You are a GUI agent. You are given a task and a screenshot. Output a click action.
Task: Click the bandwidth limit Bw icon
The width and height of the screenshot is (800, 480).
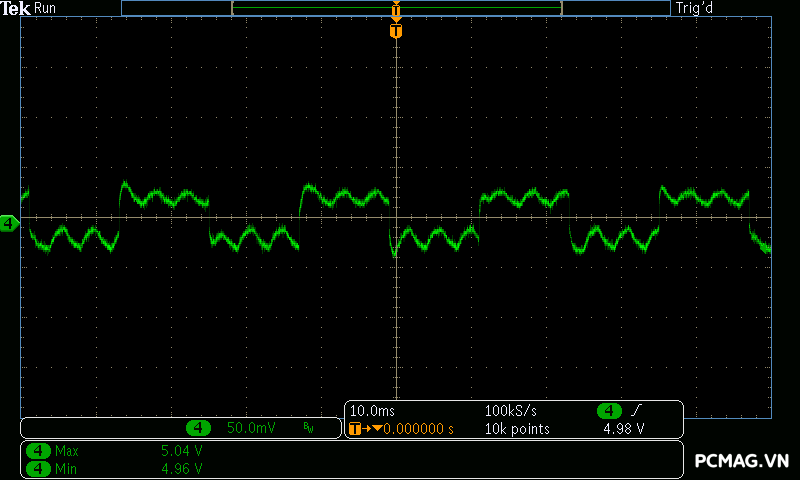click(x=308, y=428)
